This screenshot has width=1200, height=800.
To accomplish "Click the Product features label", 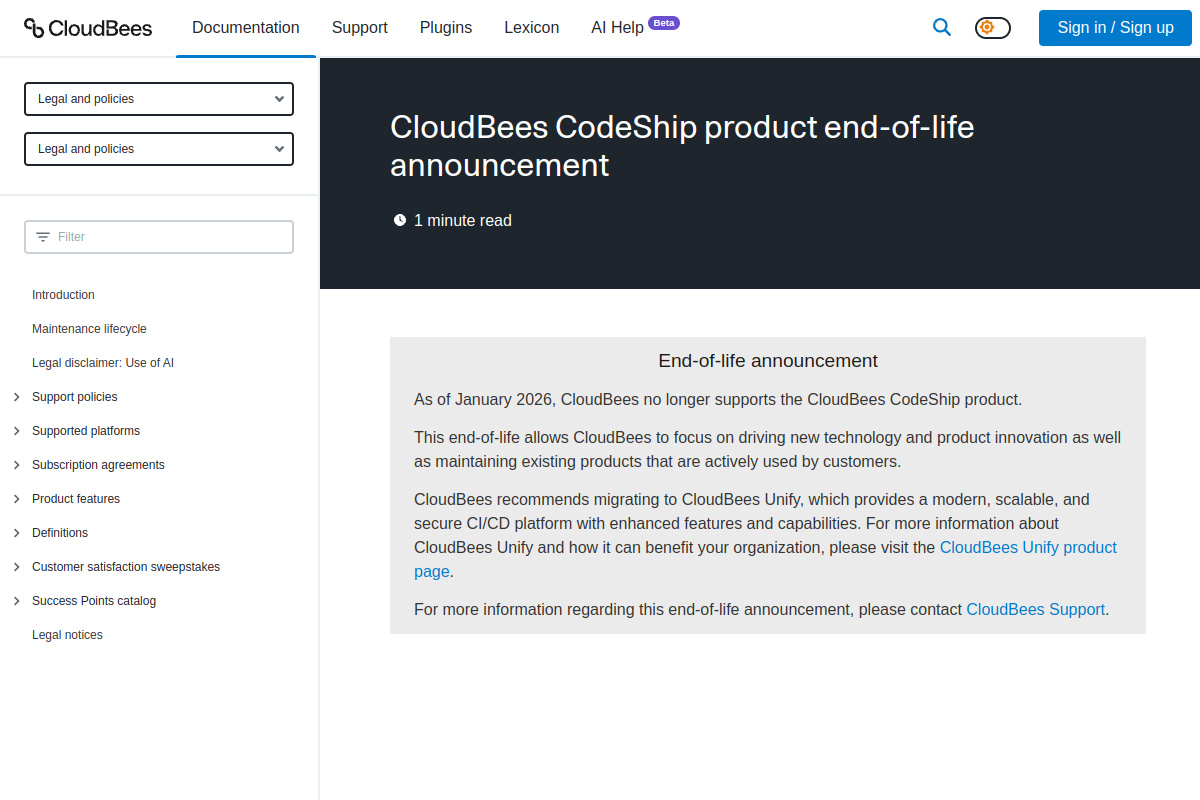I will pyautogui.click(x=76, y=499).
